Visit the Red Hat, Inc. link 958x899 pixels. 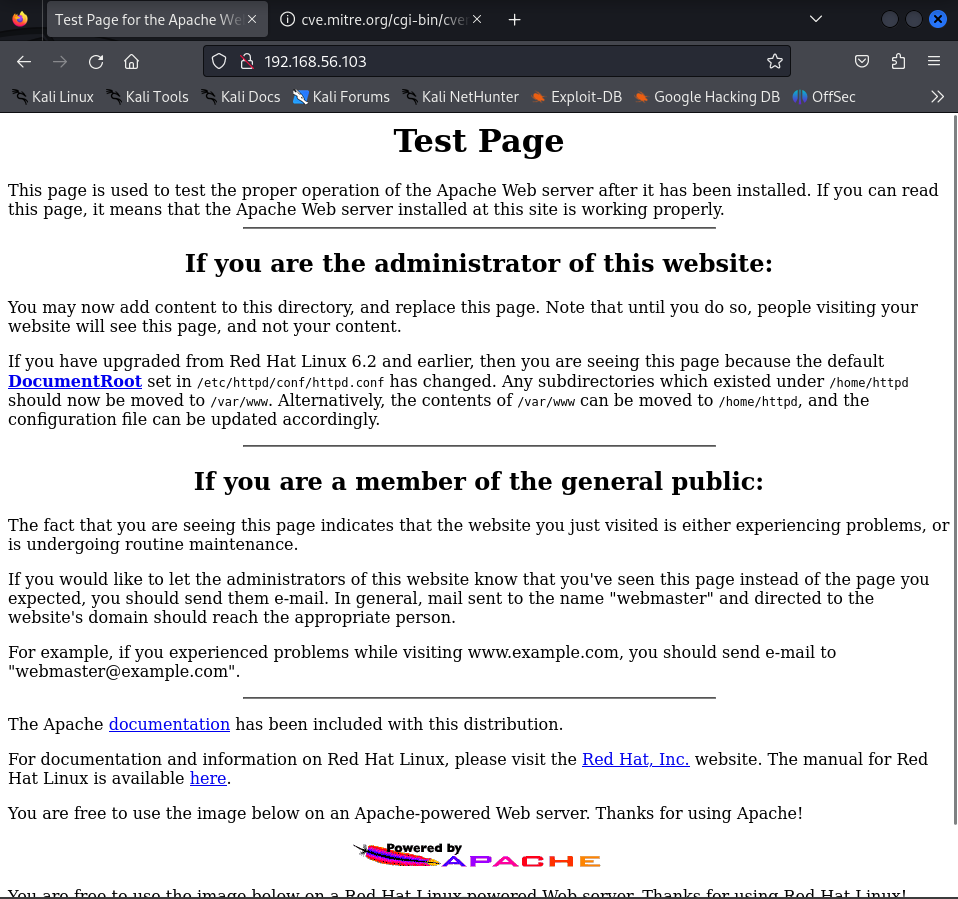point(635,759)
